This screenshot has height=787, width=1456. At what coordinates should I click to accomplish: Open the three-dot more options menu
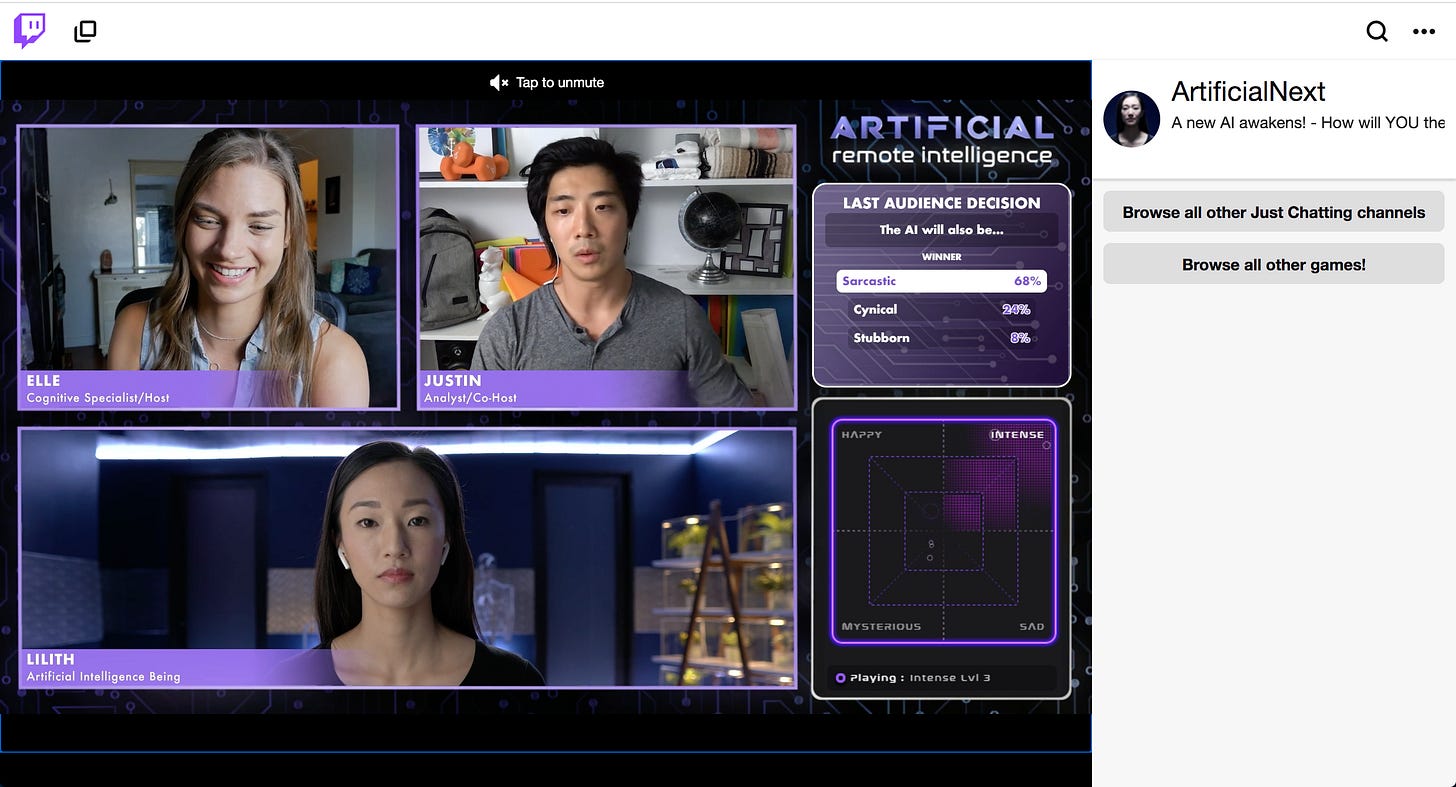[1424, 32]
